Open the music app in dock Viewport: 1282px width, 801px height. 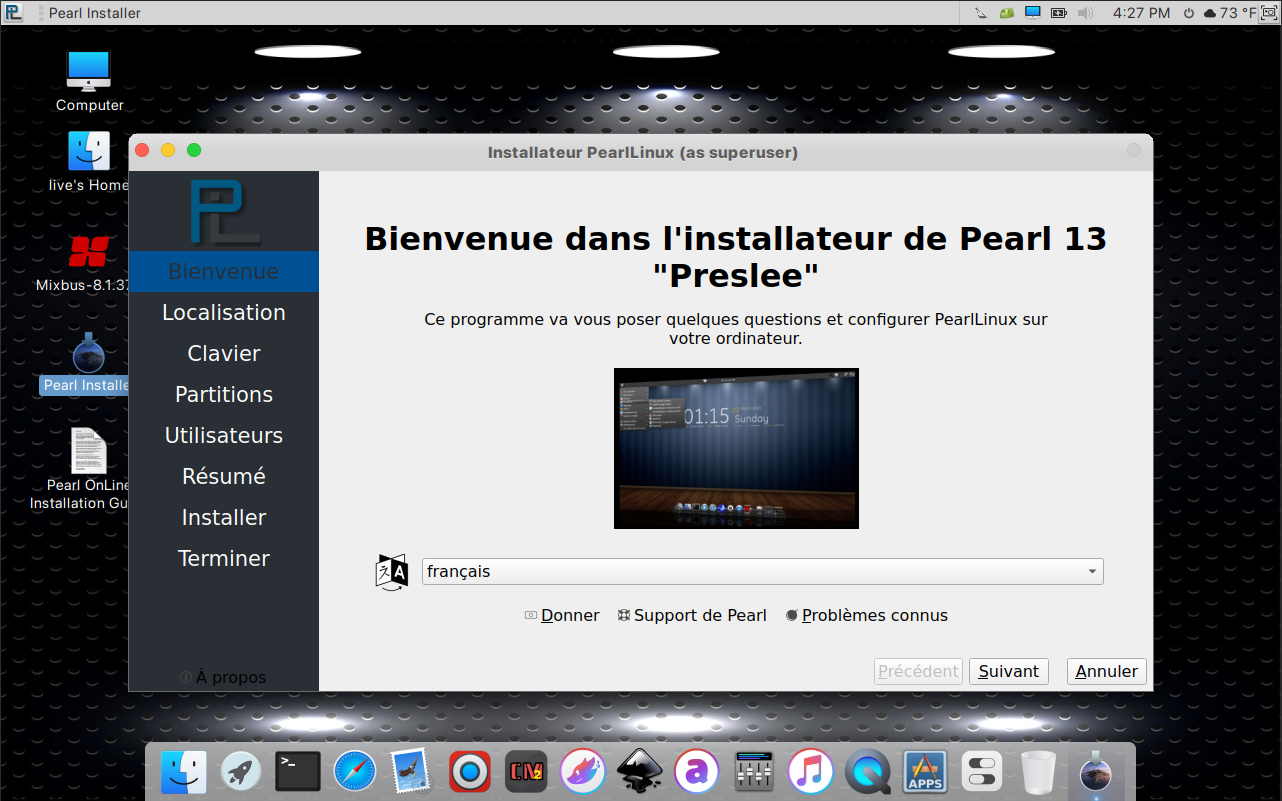click(810, 771)
